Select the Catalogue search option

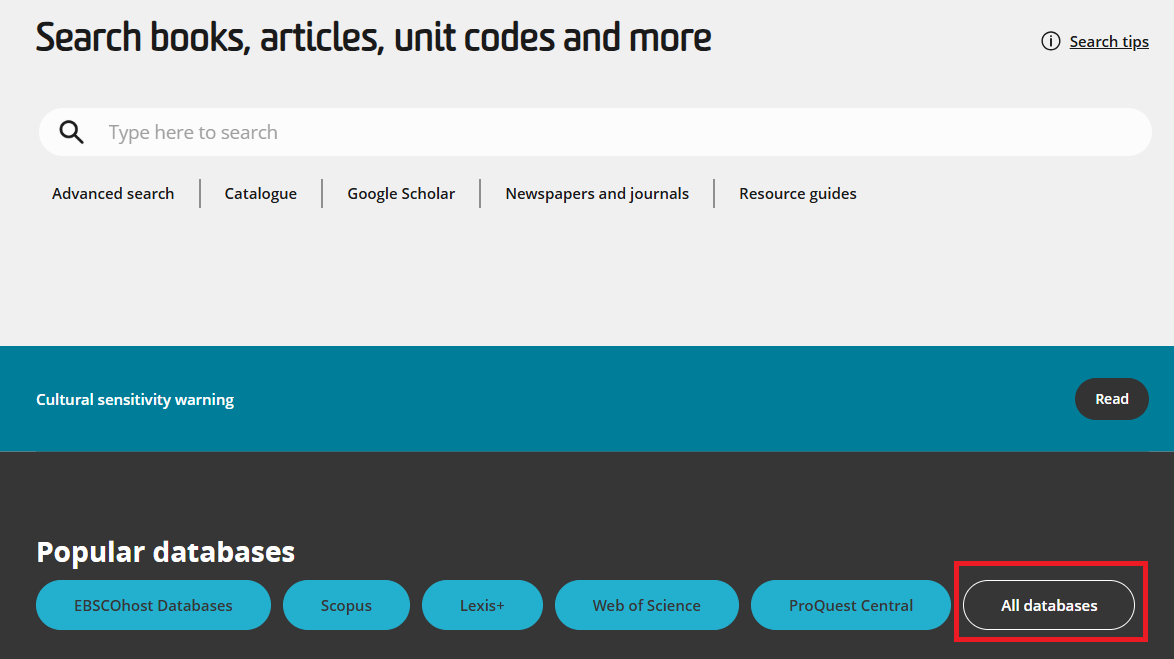coord(260,194)
